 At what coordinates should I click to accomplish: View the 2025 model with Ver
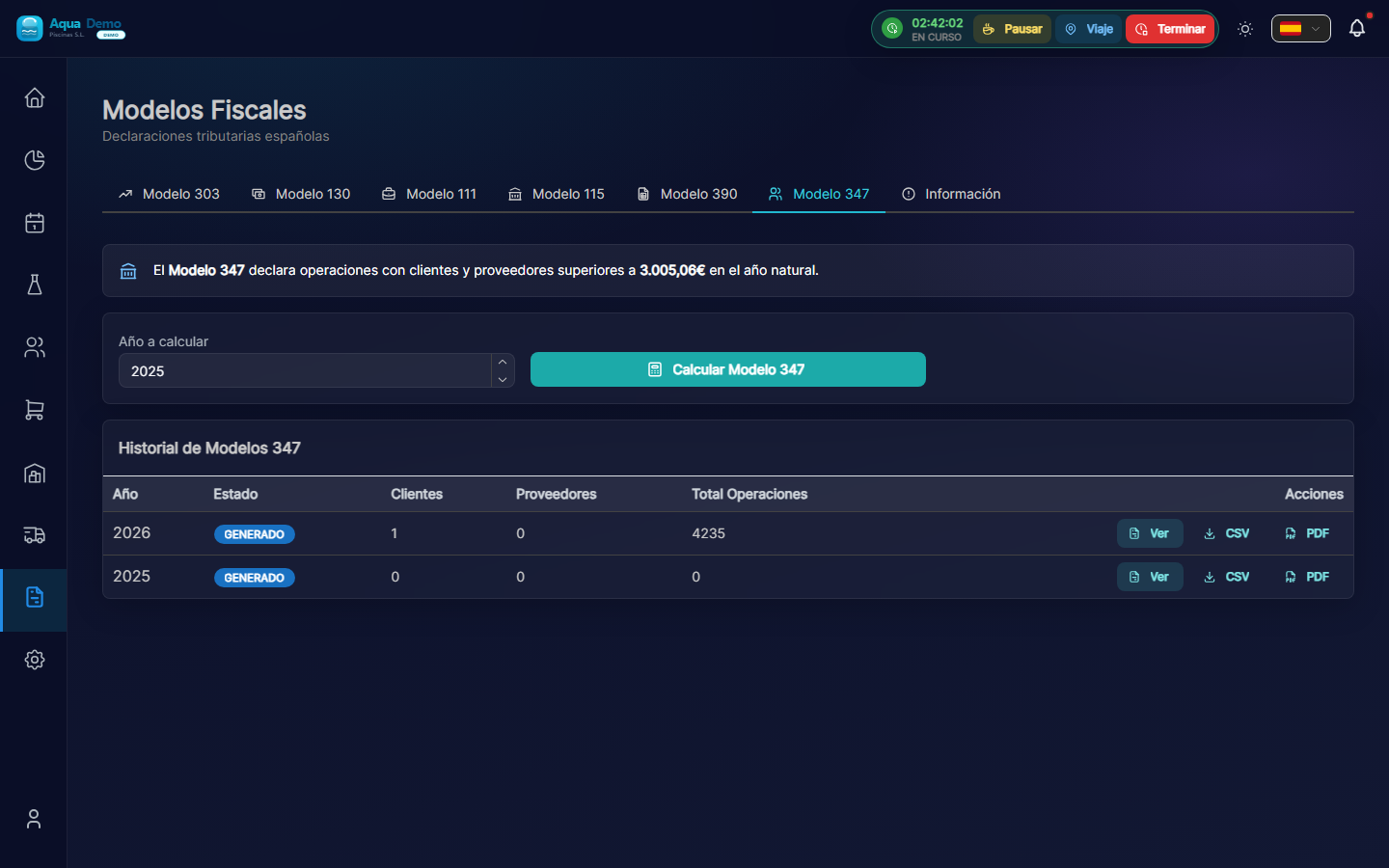click(1150, 577)
